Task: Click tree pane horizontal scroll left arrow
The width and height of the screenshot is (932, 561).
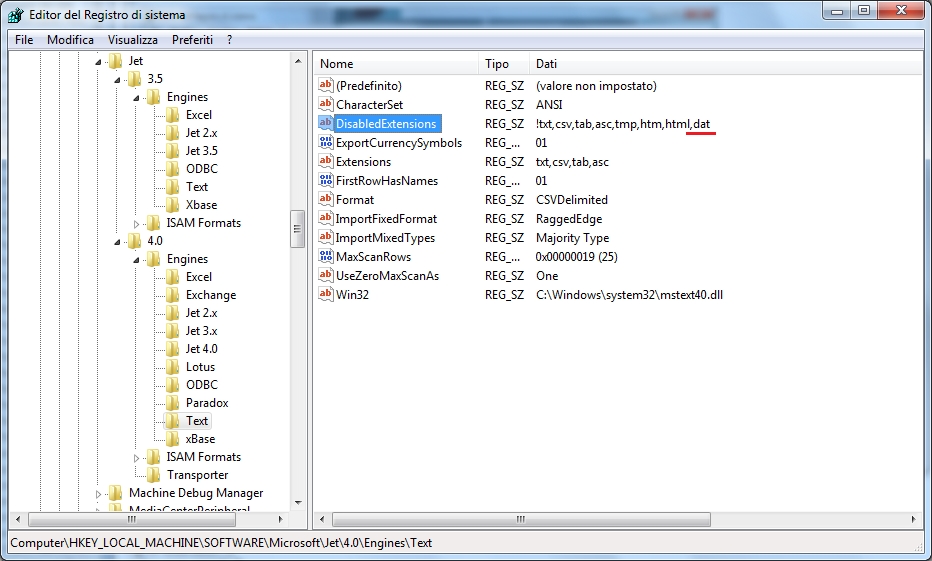Action: pos(18,519)
